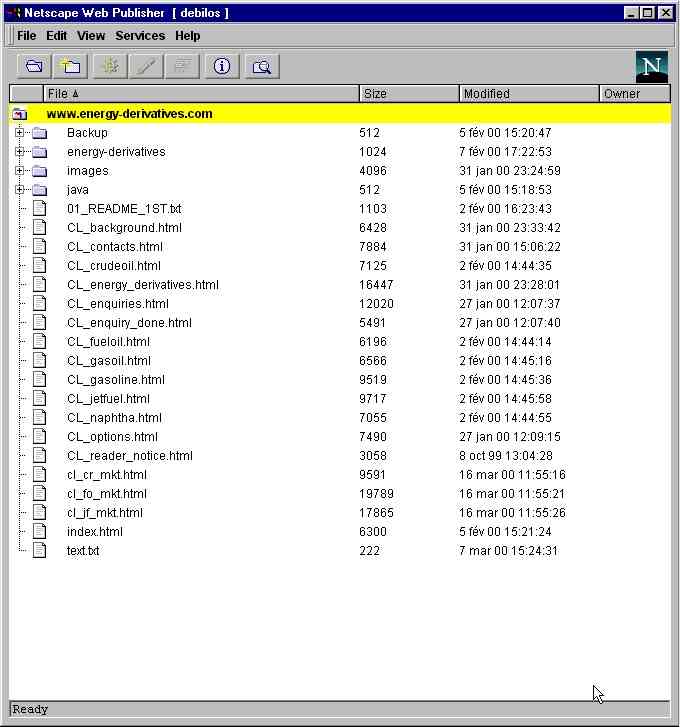
Task: Click the CL_naphtha.html file icon
Action: point(40,418)
